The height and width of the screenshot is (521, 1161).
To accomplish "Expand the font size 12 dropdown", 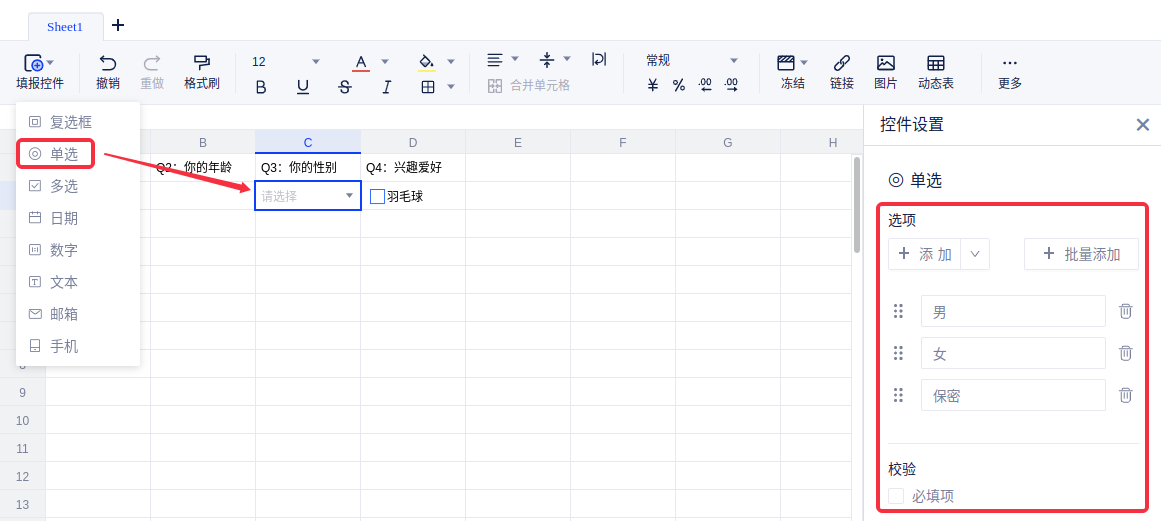I will click(x=316, y=61).
